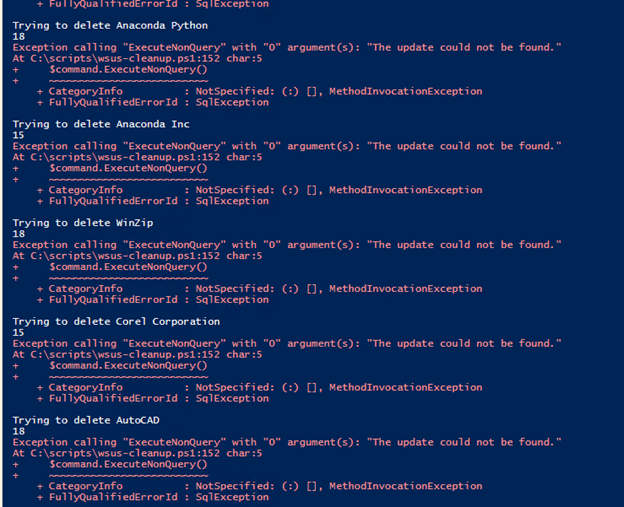Viewport: 624px width, 507px height.
Task: Click FullyQualifiedErrorId line in AutoCAD error
Action: point(153,497)
